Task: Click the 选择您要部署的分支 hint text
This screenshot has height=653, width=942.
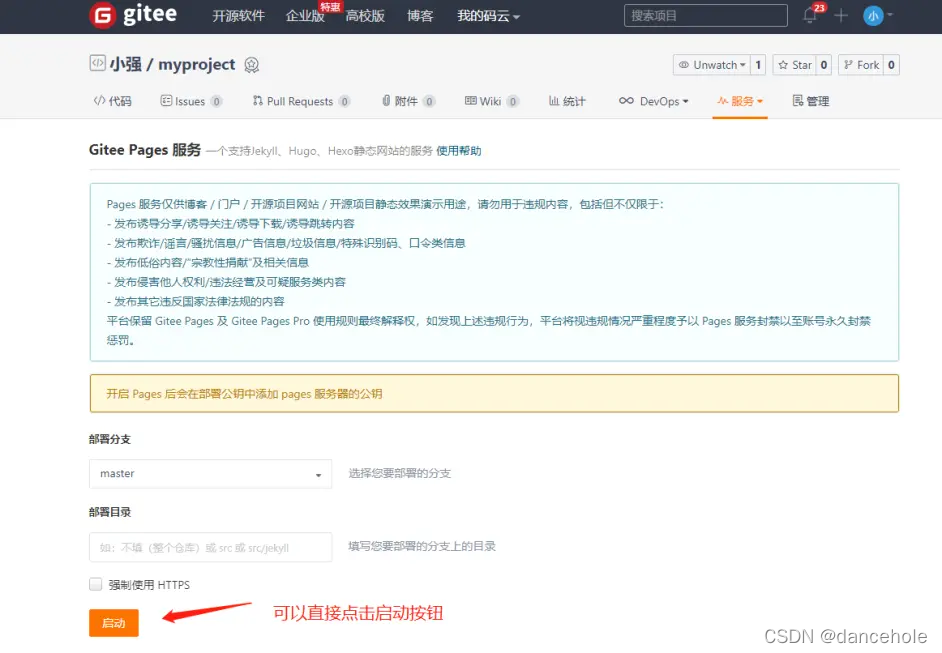Action: click(400, 473)
